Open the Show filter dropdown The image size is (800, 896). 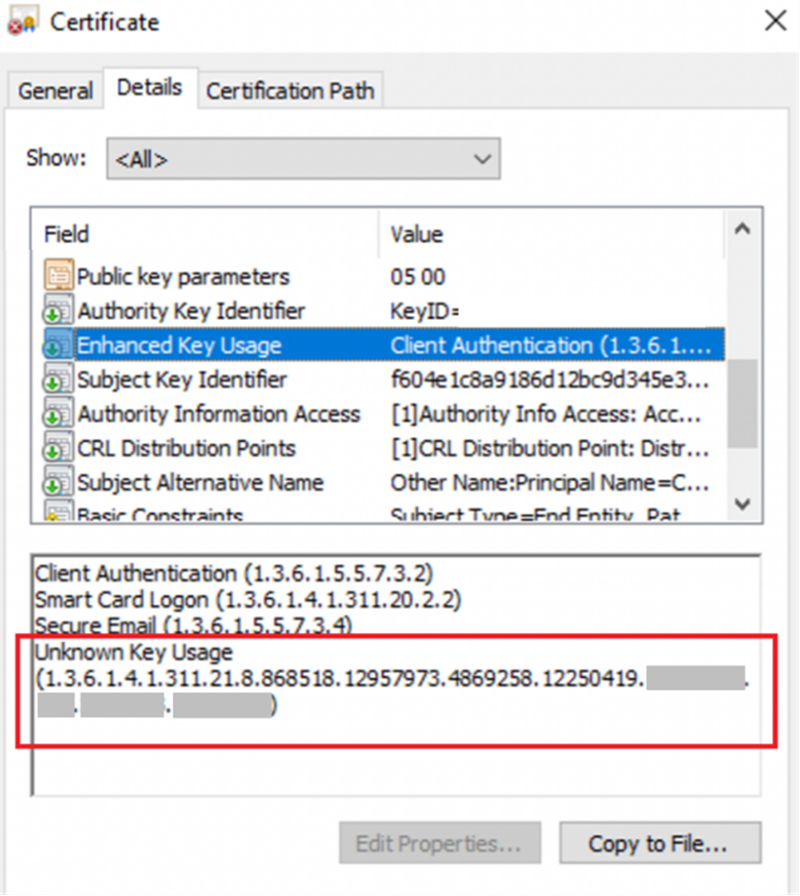481,158
